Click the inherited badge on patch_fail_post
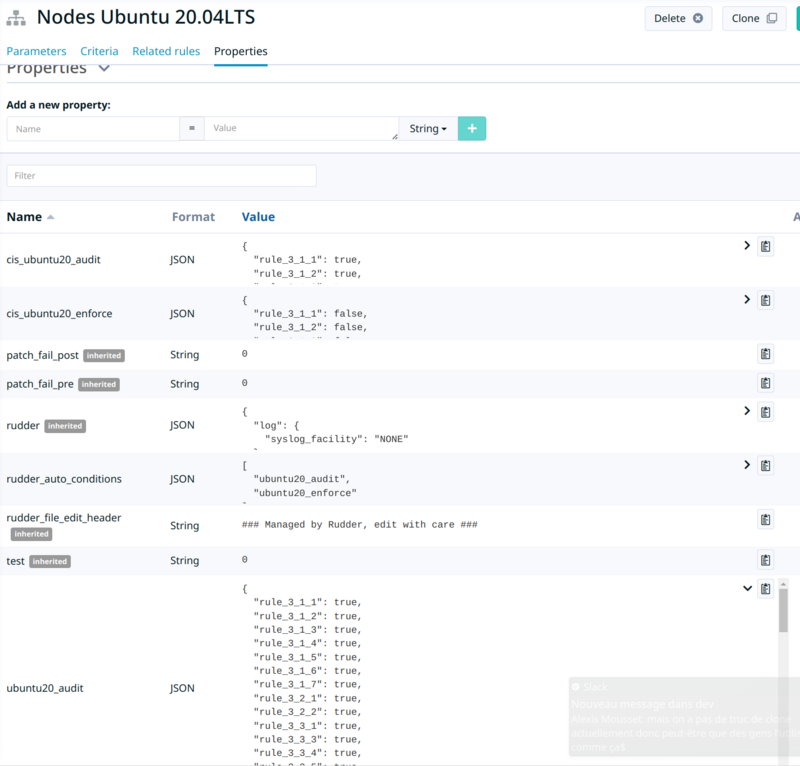Screen dimensions: 800x766 (x=104, y=356)
